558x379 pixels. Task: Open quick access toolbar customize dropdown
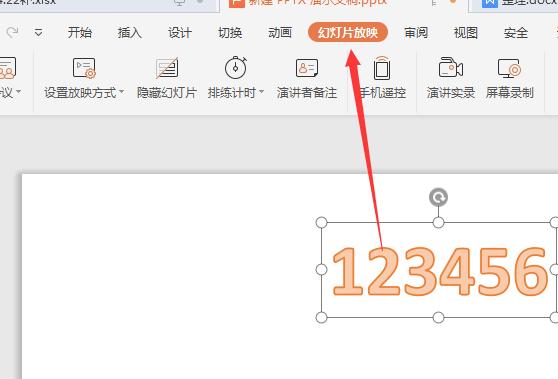click(x=38, y=33)
